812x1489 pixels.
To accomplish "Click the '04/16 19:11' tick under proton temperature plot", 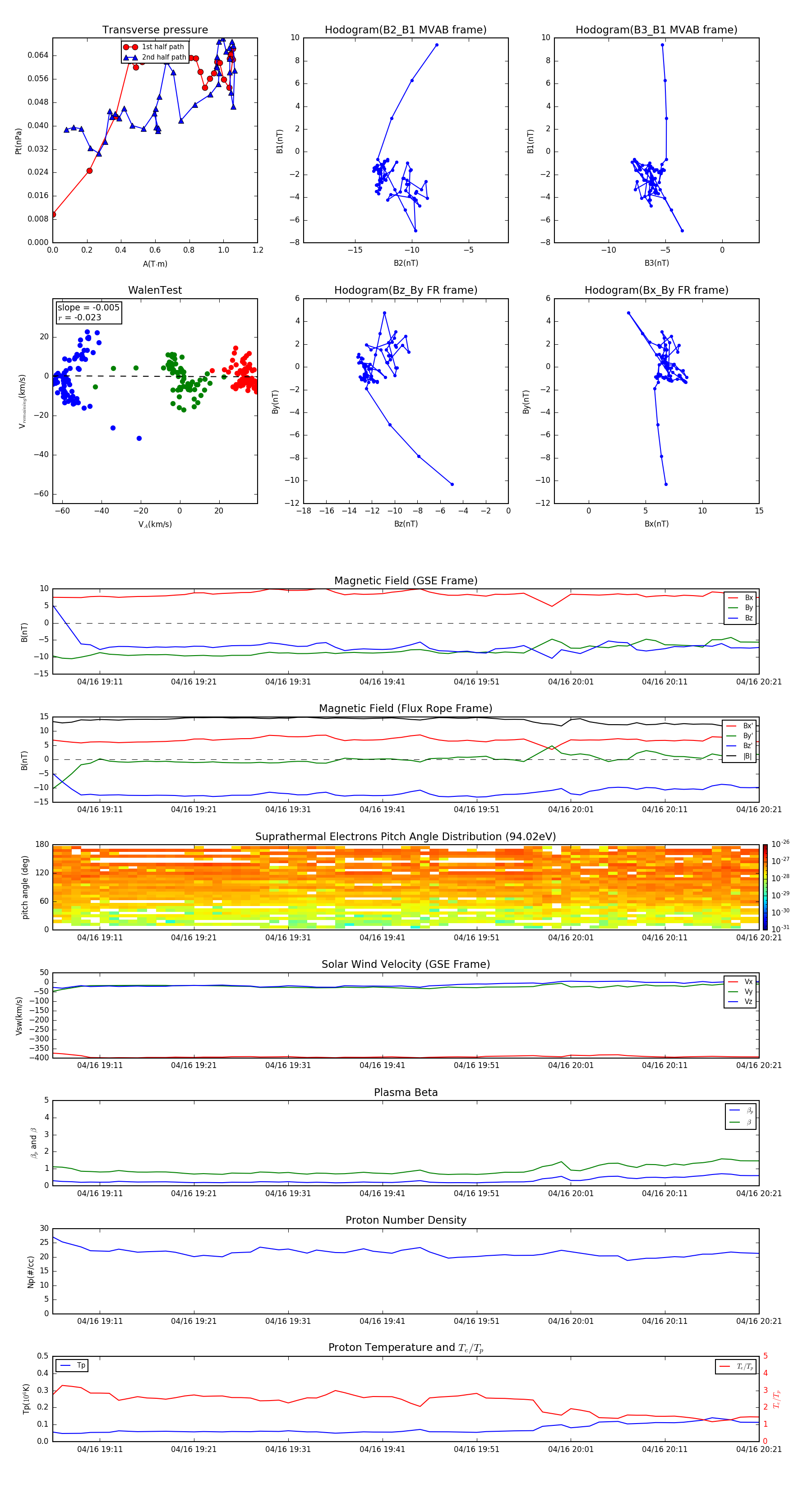I will pyautogui.click(x=100, y=1449).
